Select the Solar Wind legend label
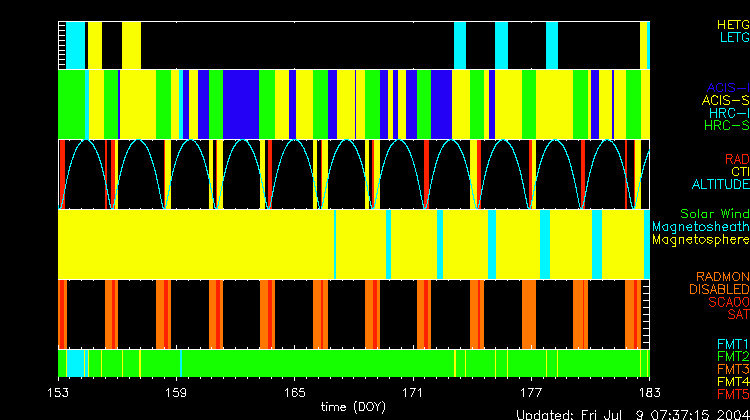 (714, 214)
